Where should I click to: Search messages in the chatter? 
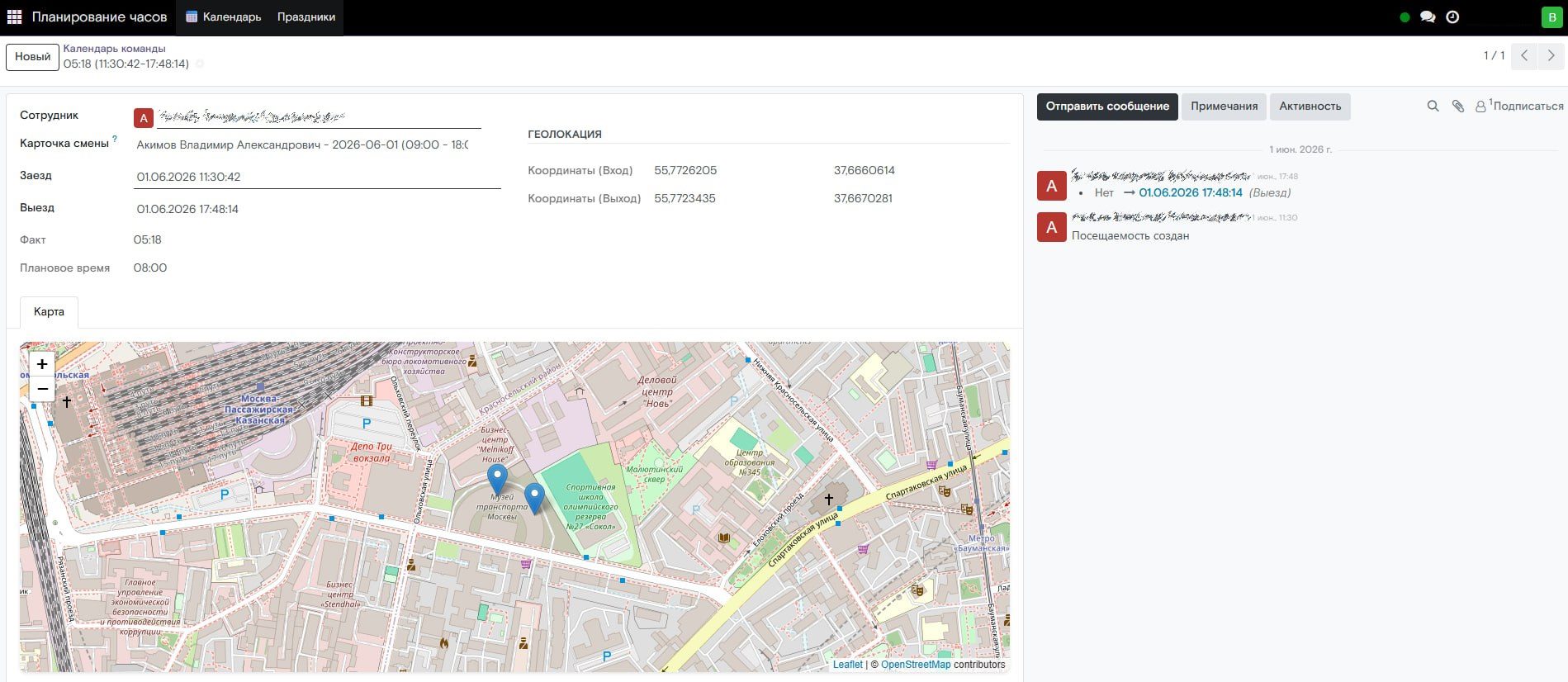pos(1433,107)
